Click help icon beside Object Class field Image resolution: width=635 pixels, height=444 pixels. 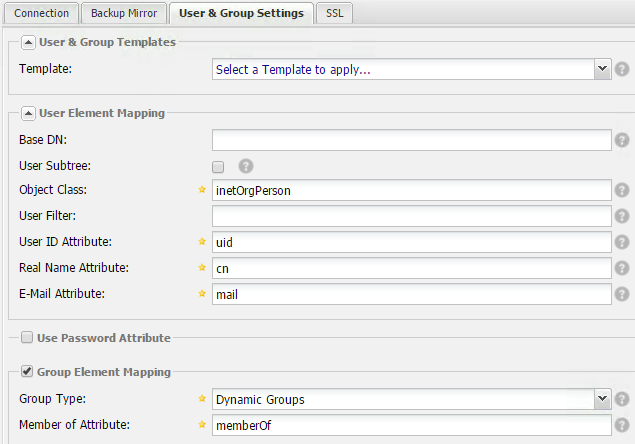pos(622,190)
